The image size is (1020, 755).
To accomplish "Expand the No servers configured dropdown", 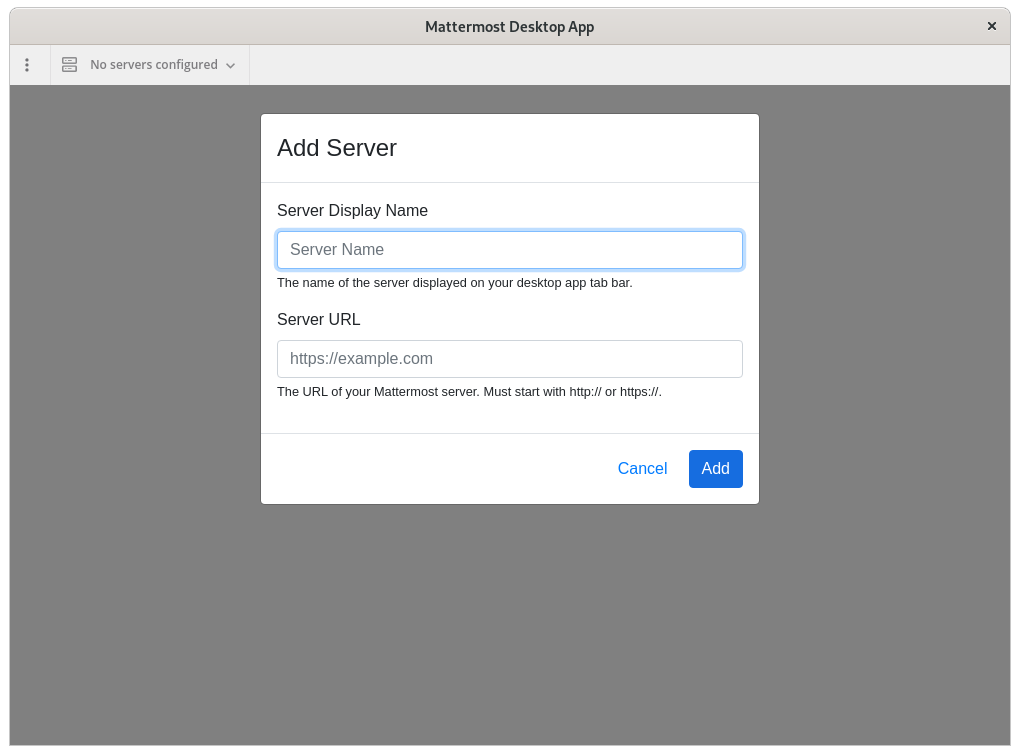I will tap(150, 65).
